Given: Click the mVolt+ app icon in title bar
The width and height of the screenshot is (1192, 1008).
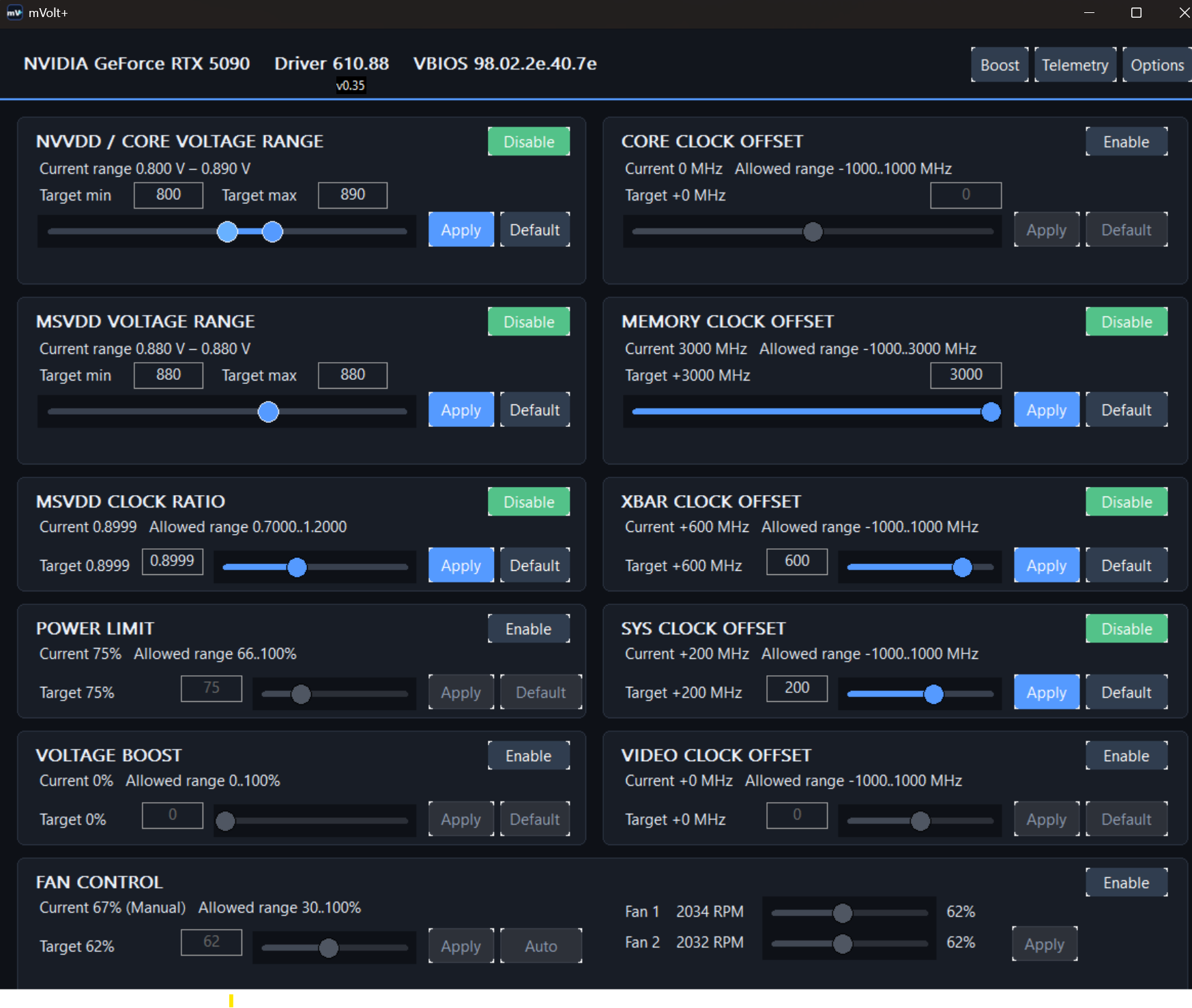Looking at the screenshot, I should coord(14,13).
